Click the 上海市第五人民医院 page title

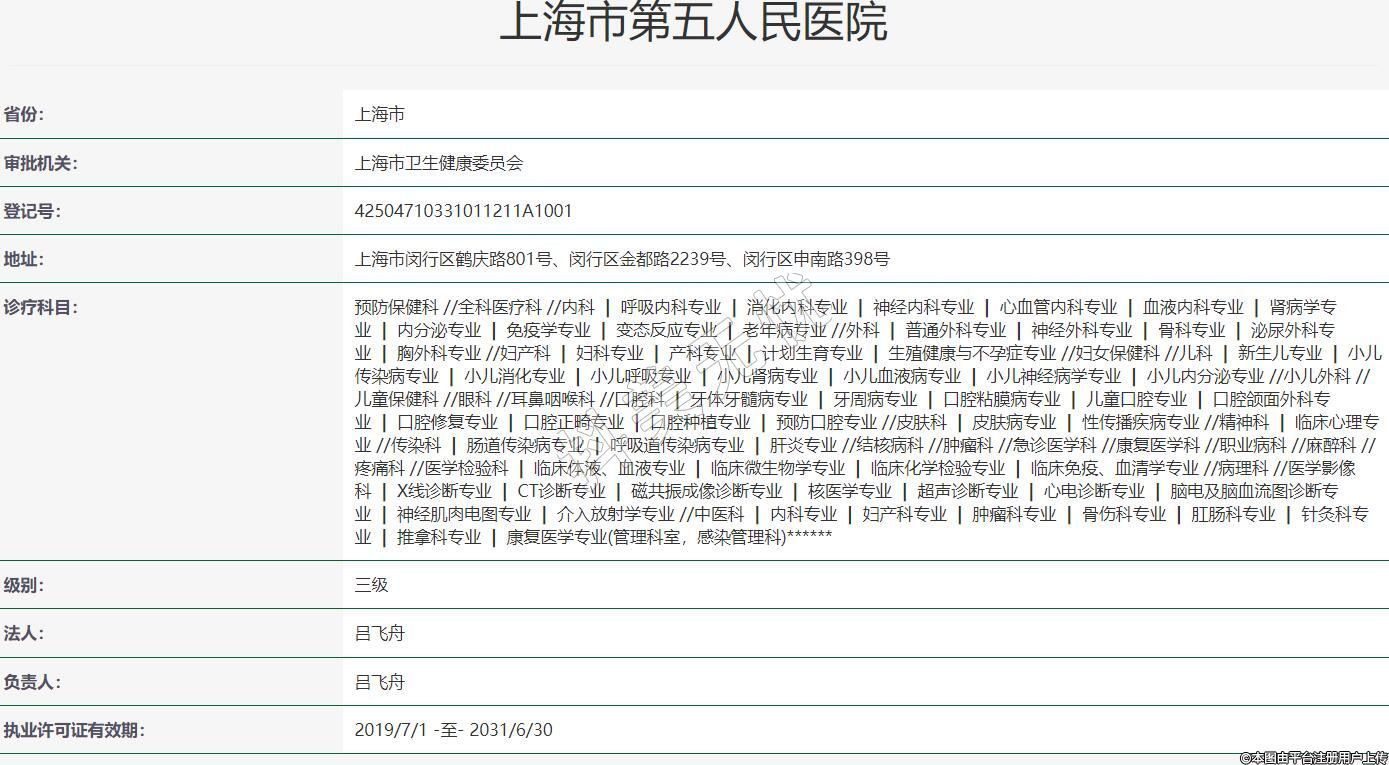coord(693,22)
